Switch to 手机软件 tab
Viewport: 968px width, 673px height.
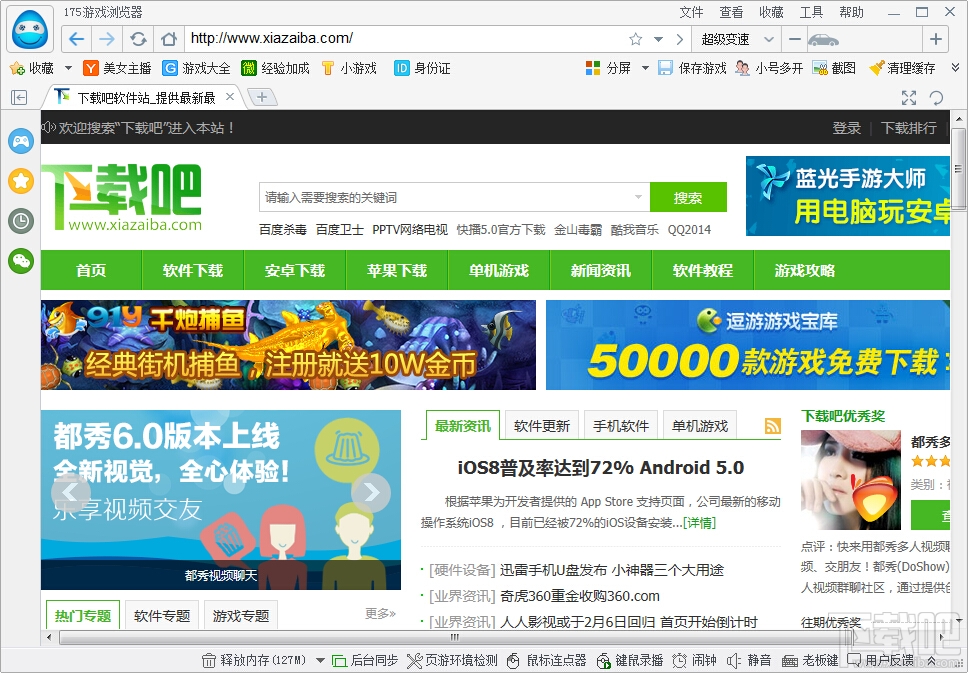pyautogui.click(x=620, y=426)
